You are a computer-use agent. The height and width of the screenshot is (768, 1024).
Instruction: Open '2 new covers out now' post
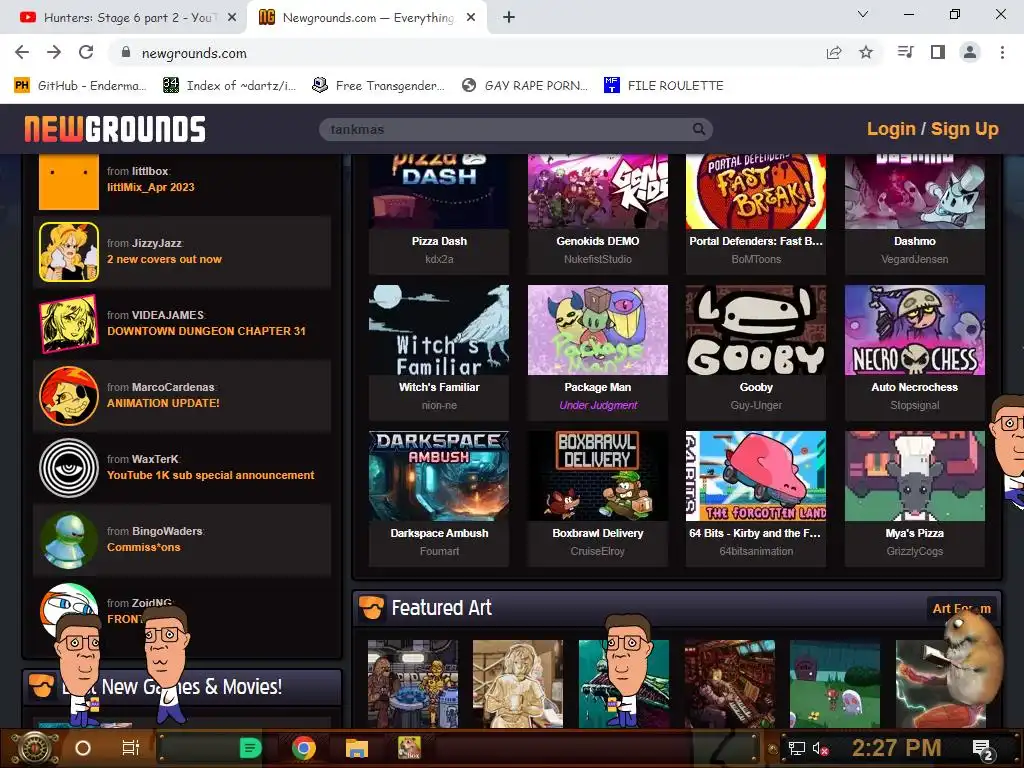[165, 259]
